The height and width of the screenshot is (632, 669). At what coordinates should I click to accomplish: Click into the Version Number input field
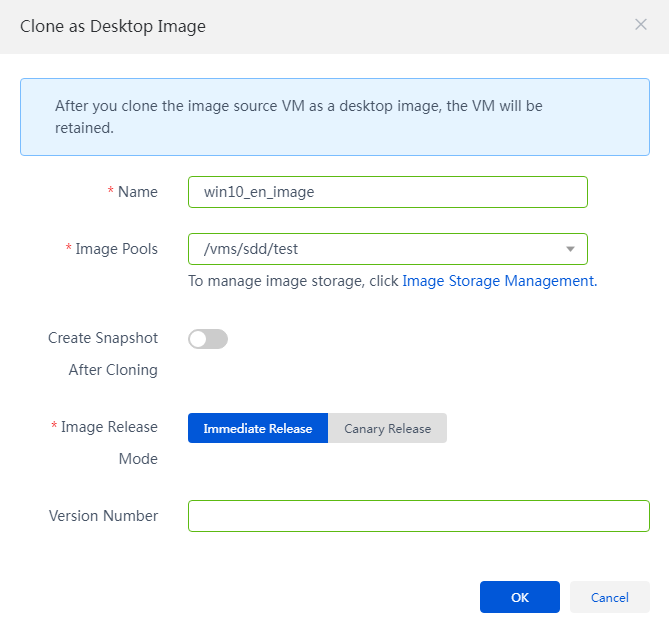tap(419, 516)
